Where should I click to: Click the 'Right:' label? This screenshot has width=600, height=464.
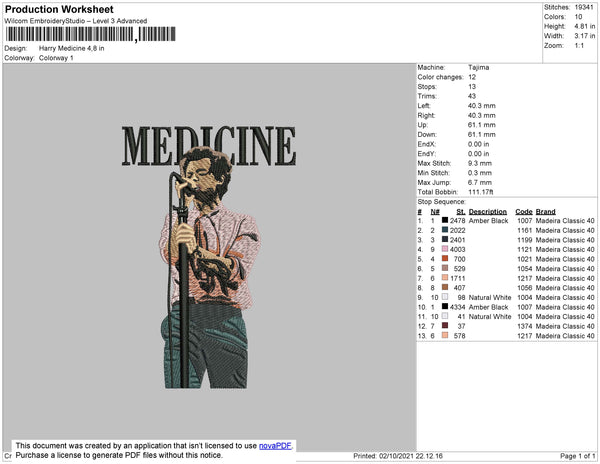point(426,115)
